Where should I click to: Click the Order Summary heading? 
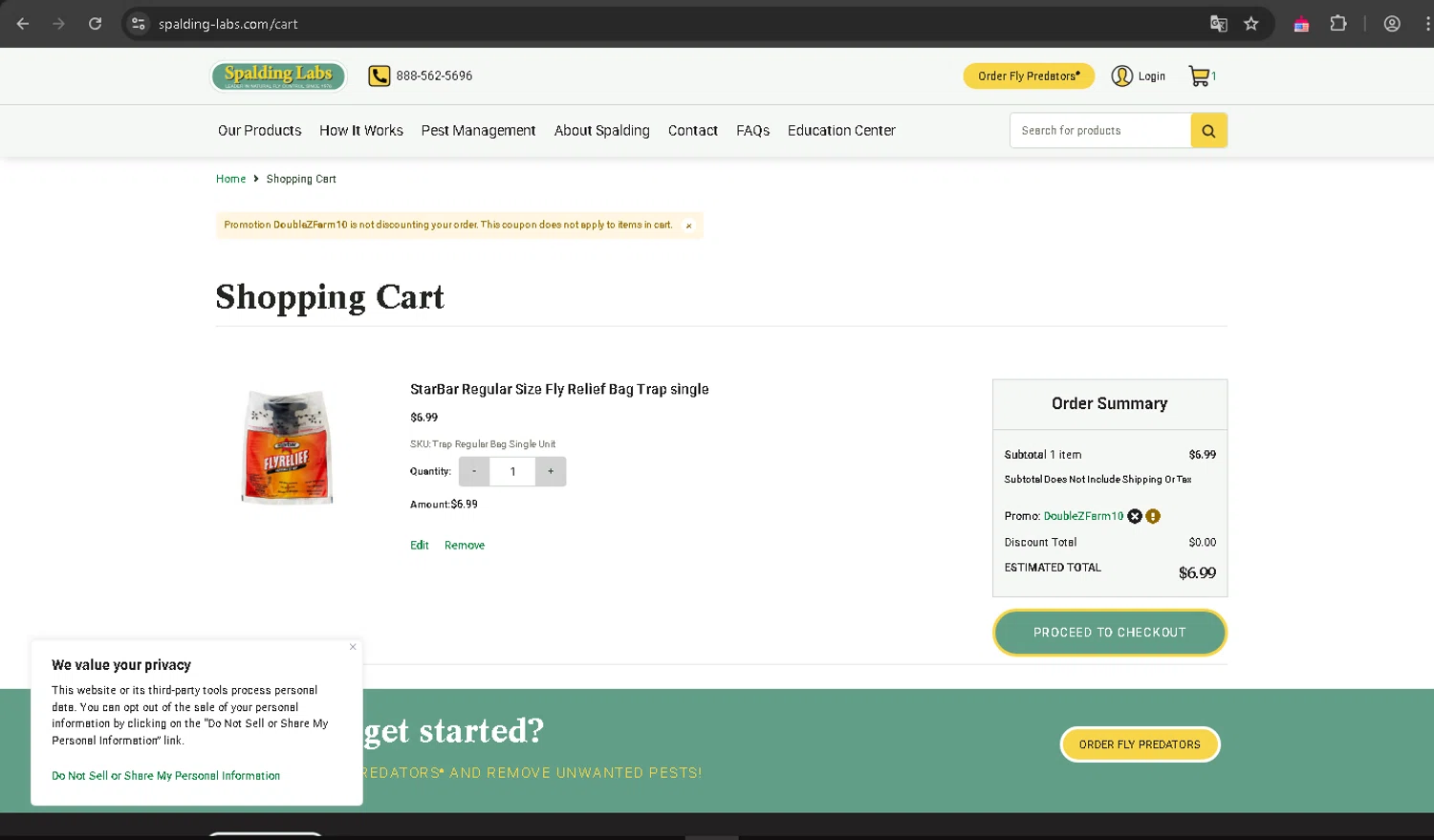coord(1110,404)
